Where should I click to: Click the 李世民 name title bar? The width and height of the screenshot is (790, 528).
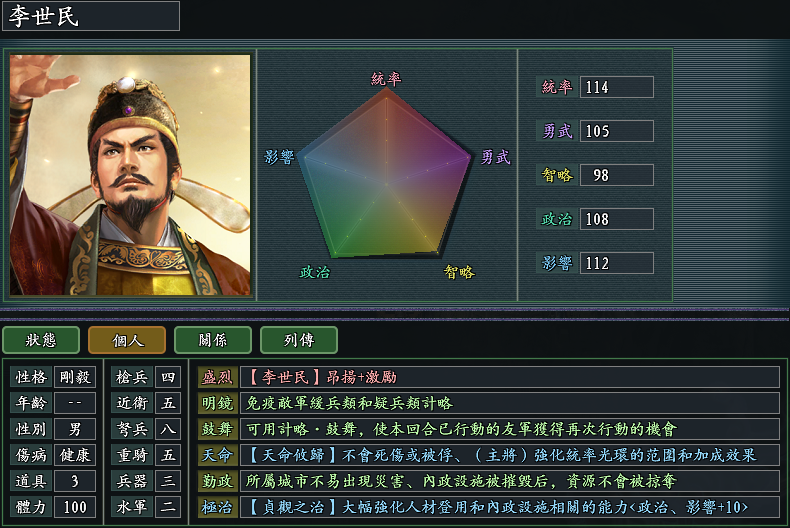click(91, 16)
